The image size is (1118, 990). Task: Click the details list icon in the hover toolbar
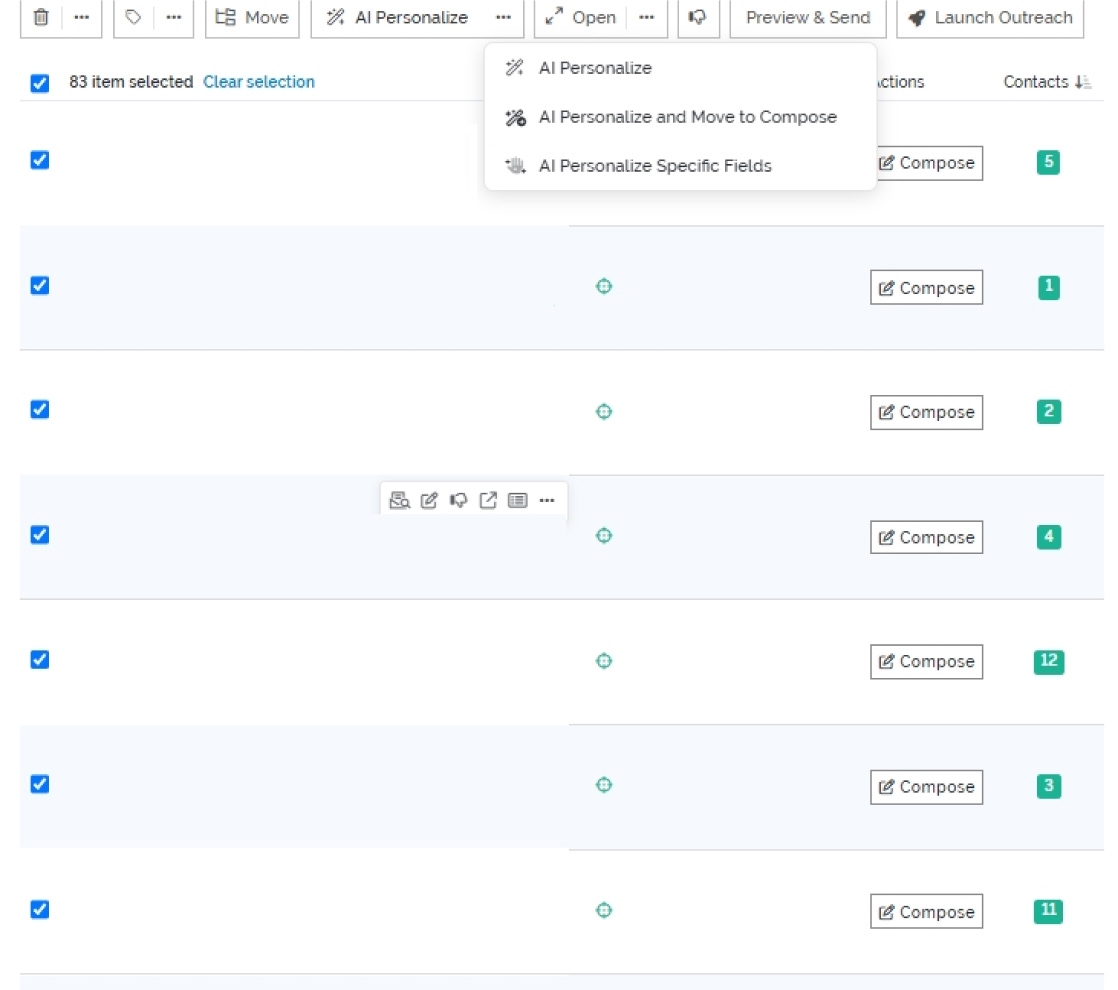coord(518,500)
